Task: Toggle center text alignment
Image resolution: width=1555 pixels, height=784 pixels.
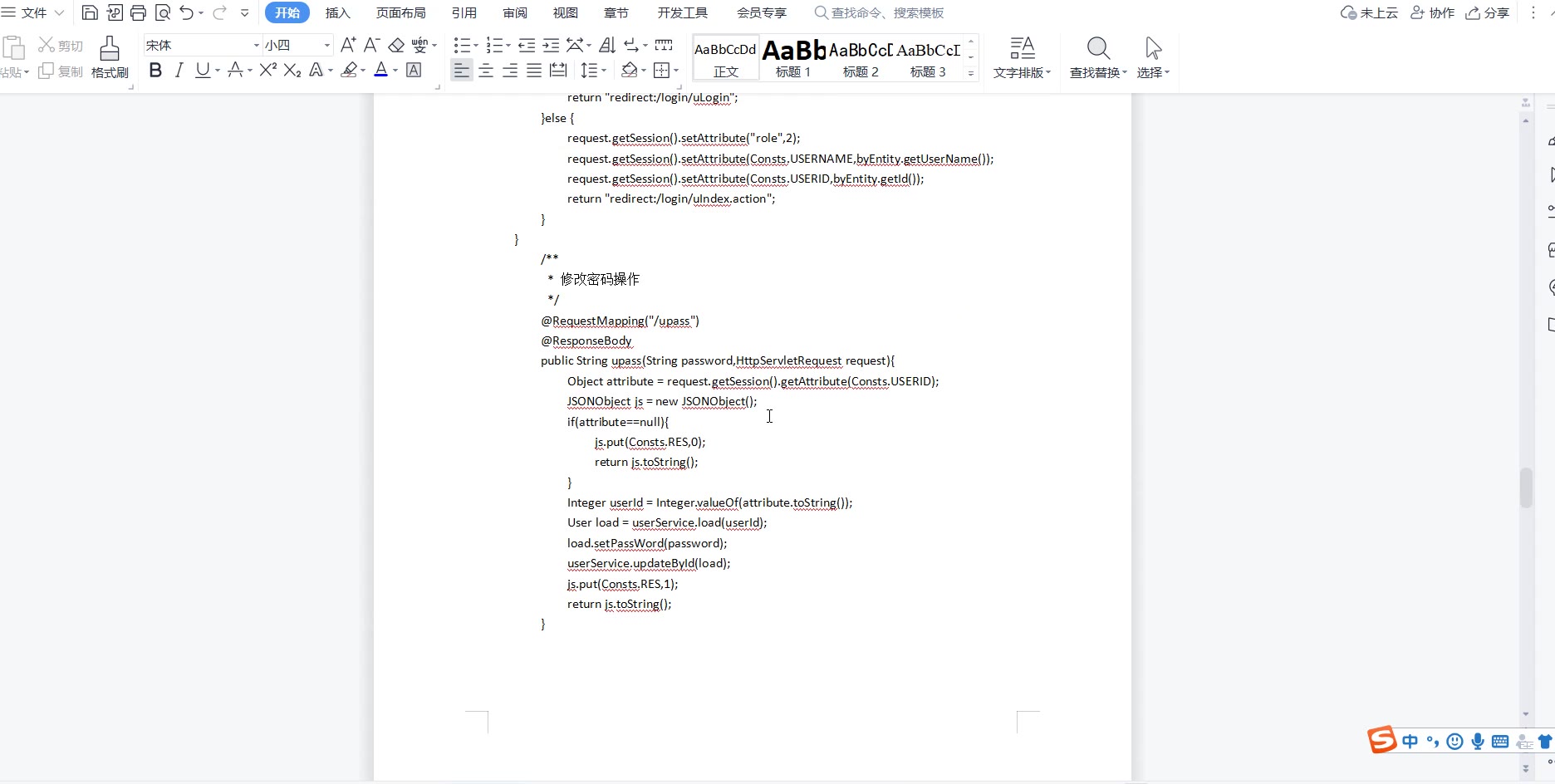Action: (486, 71)
